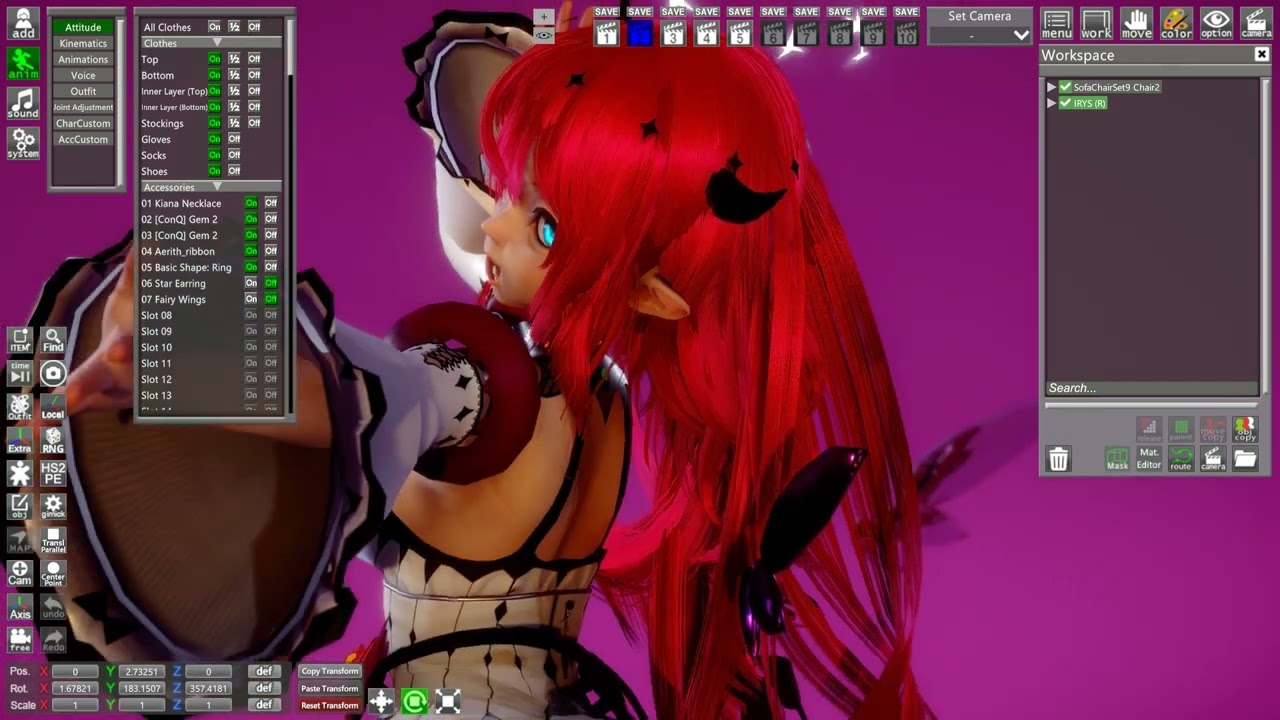Toggle the Local axis icon
The width and height of the screenshot is (1280, 720).
tap(53, 407)
